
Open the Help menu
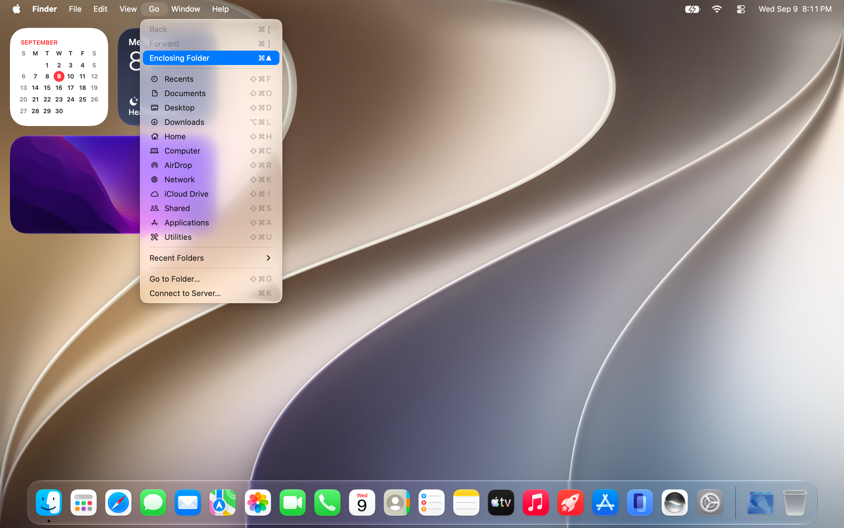coord(220,9)
